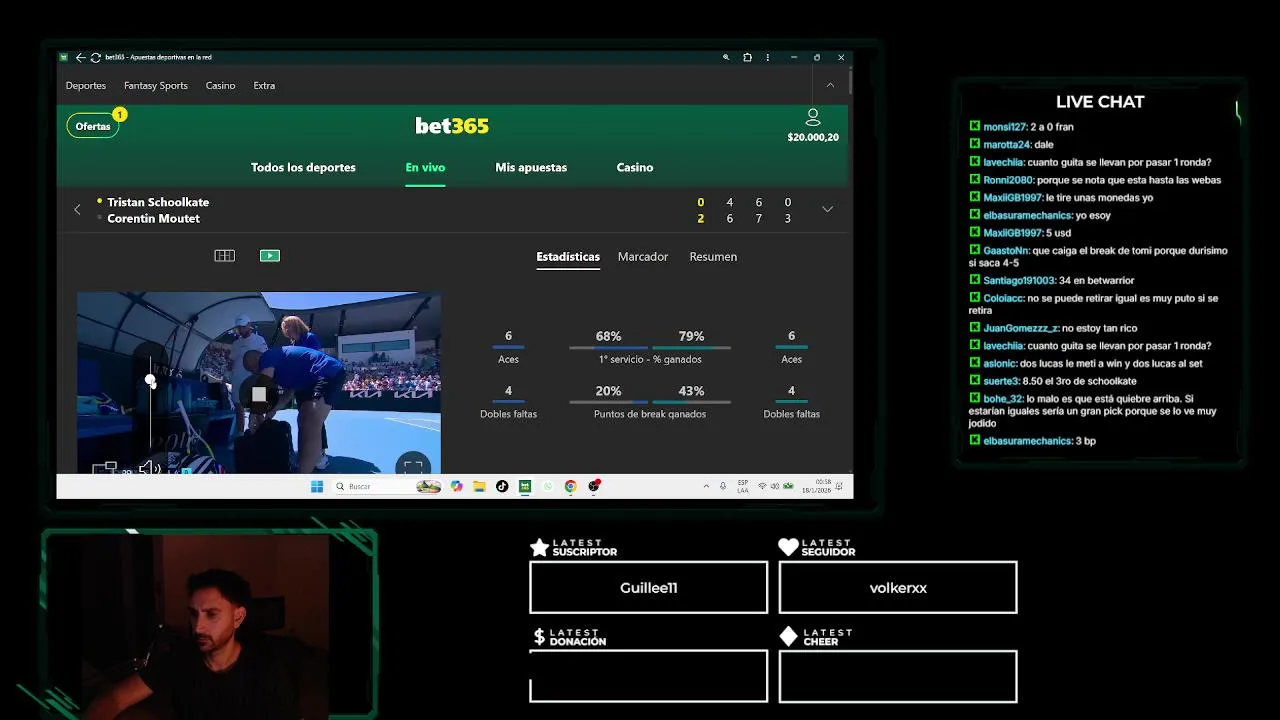Image resolution: width=1280 pixels, height=720 pixels.
Task: Click the 43% break points value
Action: coord(691,391)
